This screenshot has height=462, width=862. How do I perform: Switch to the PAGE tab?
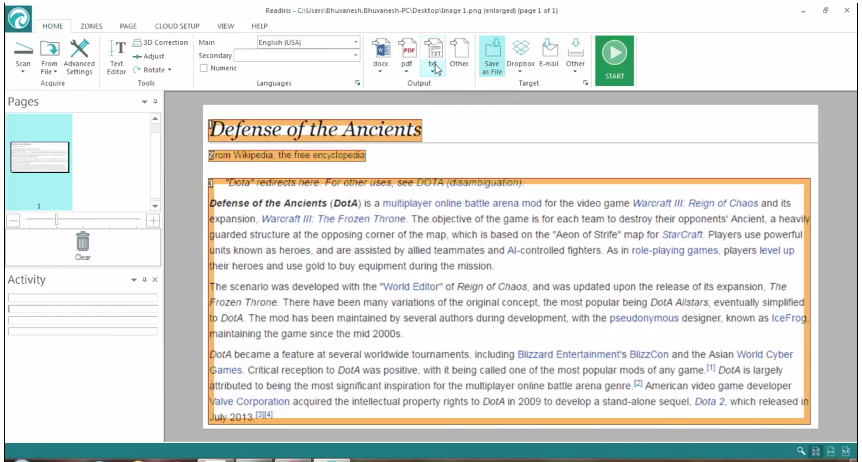(x=128, y=26)
